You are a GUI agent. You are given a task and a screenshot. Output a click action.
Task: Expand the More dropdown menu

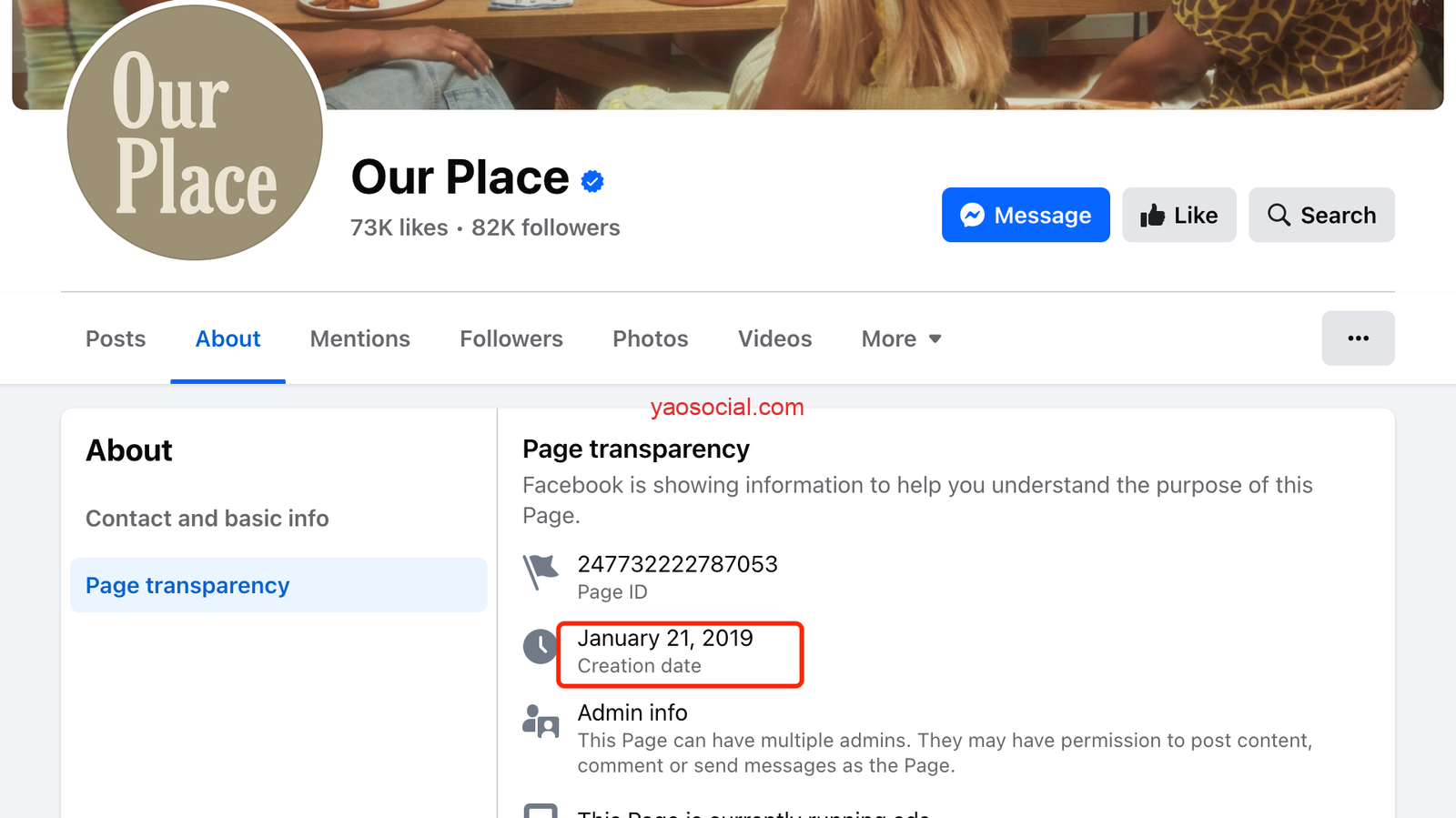pos(901,338)
